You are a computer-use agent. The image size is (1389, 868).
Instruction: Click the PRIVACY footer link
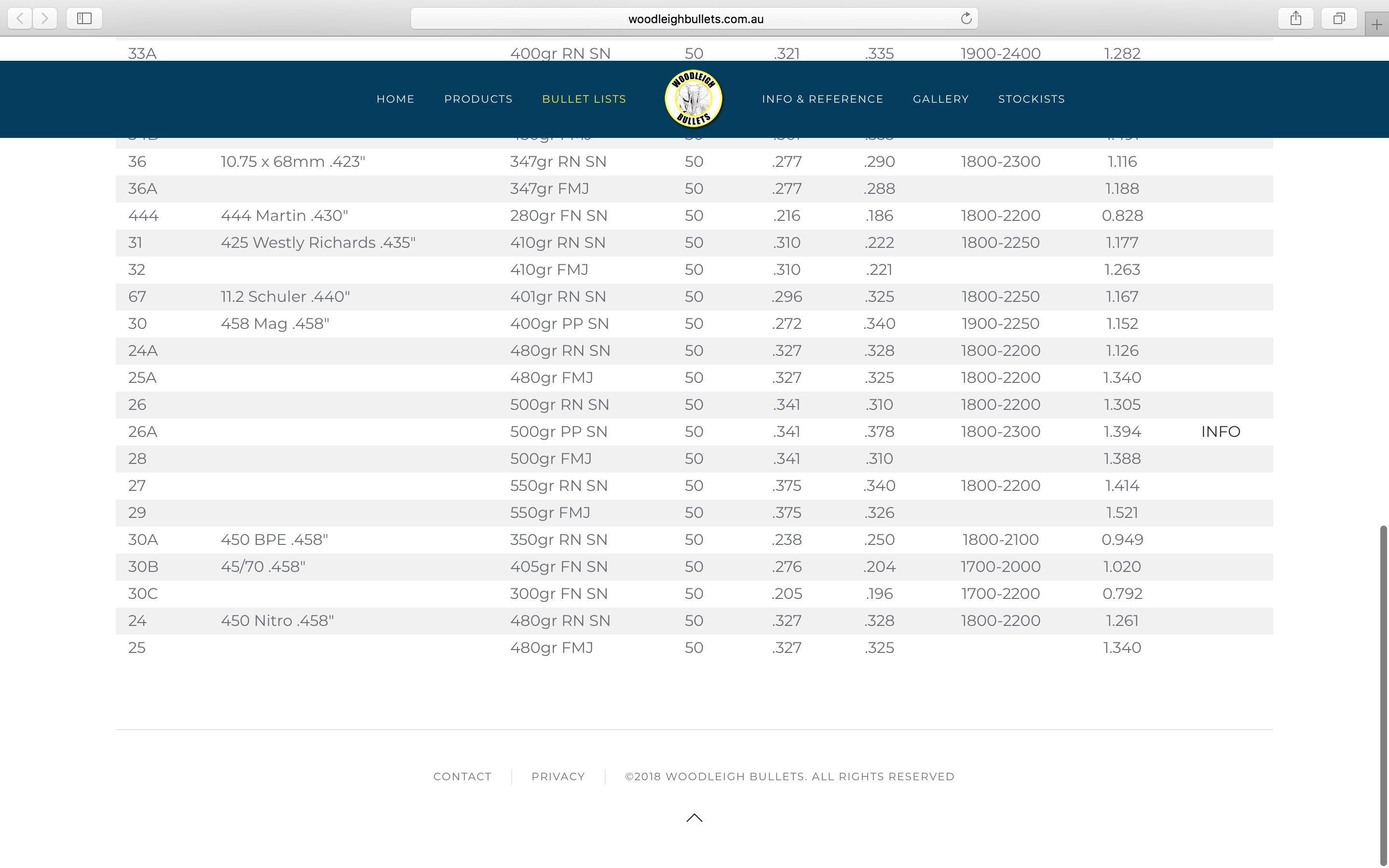point(558,776)
